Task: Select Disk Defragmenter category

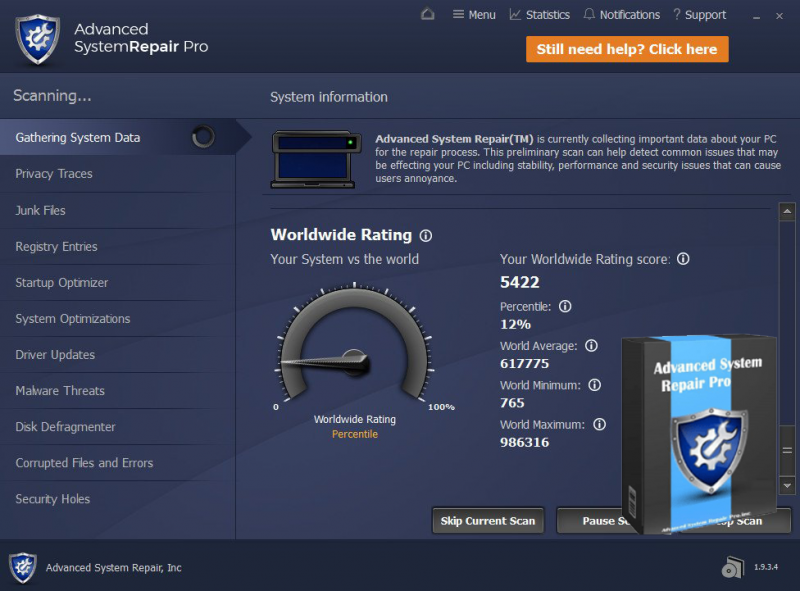Action: coord(118,427)
